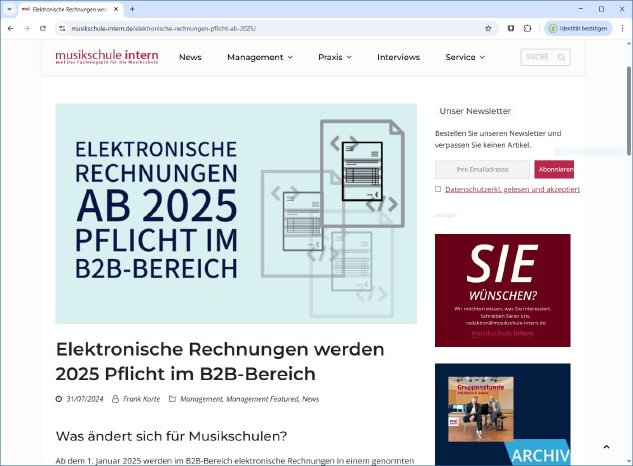
Task: Click the site information icon in address bar
Action: click(x=62, y=28)
